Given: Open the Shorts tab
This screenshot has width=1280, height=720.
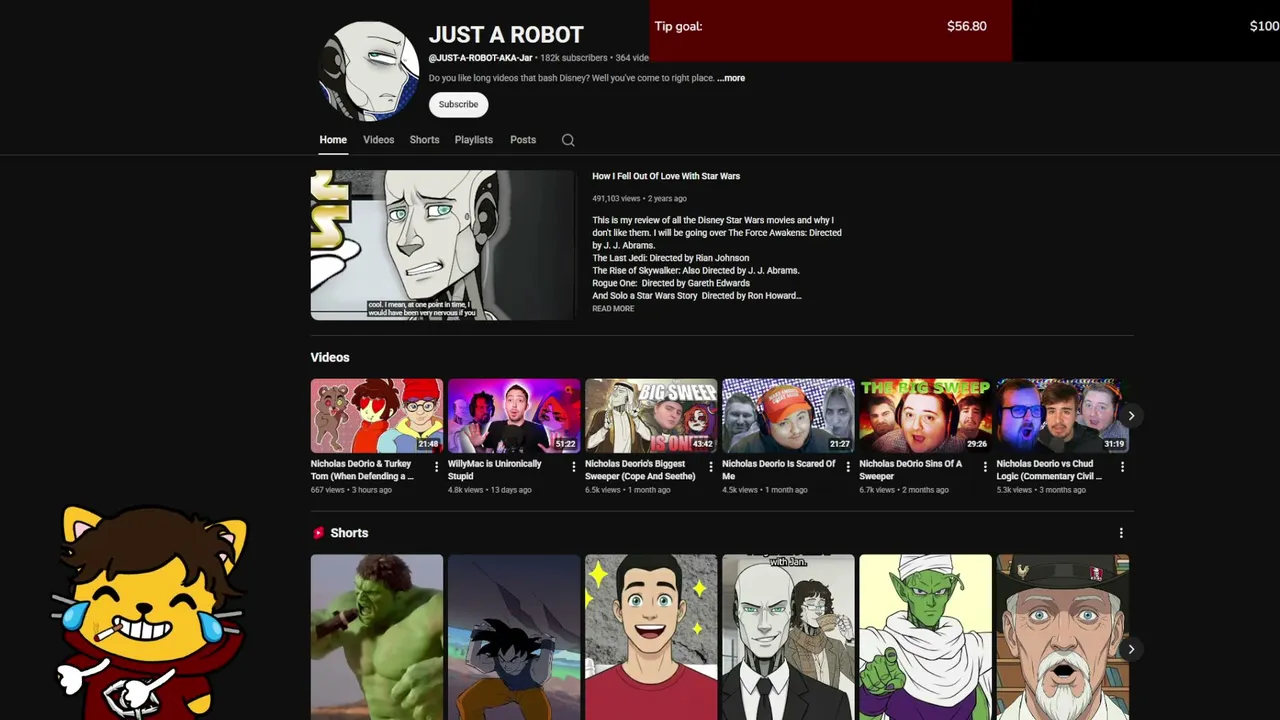Looking at the screenshot, I should click(x=424, y=140).
